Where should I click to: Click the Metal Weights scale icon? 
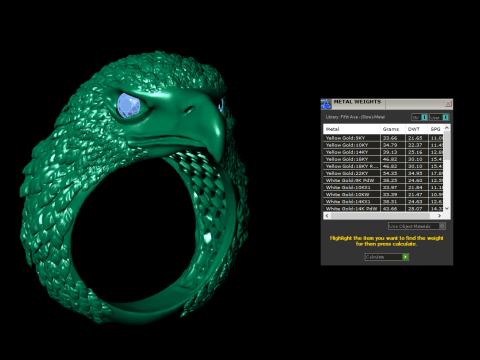(326, 104)
